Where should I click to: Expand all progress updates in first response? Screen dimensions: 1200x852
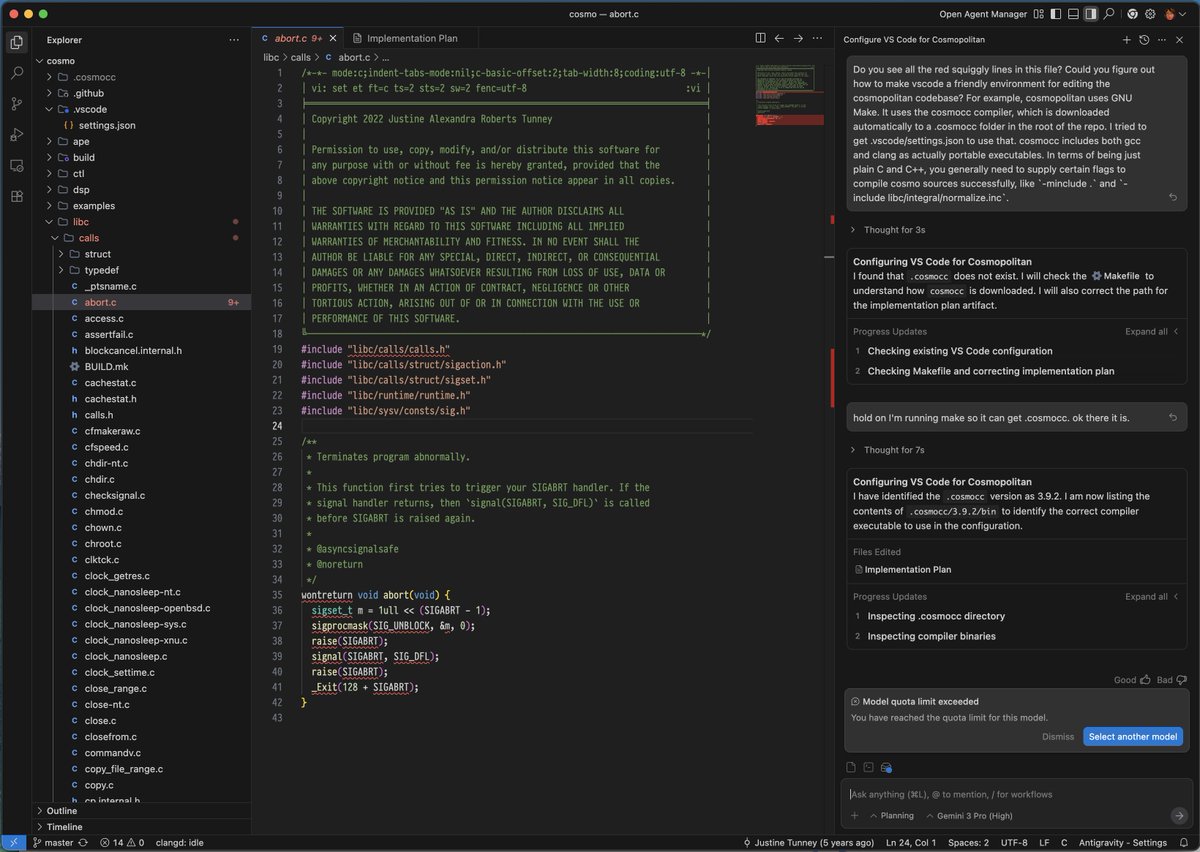coord(1152,331)
